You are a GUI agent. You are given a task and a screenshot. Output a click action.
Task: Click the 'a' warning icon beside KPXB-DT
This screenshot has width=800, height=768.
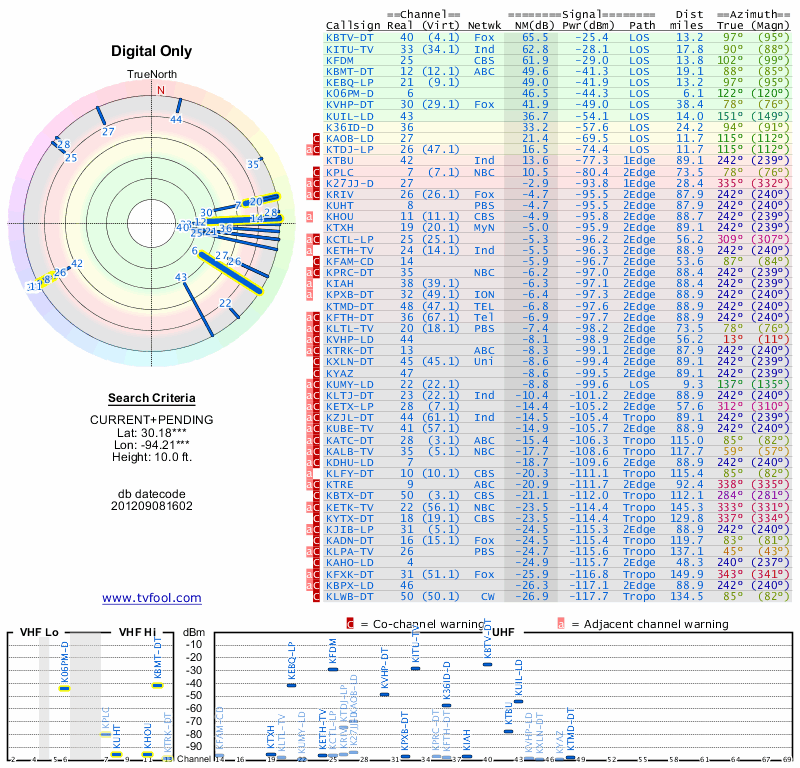coord(309,295)
